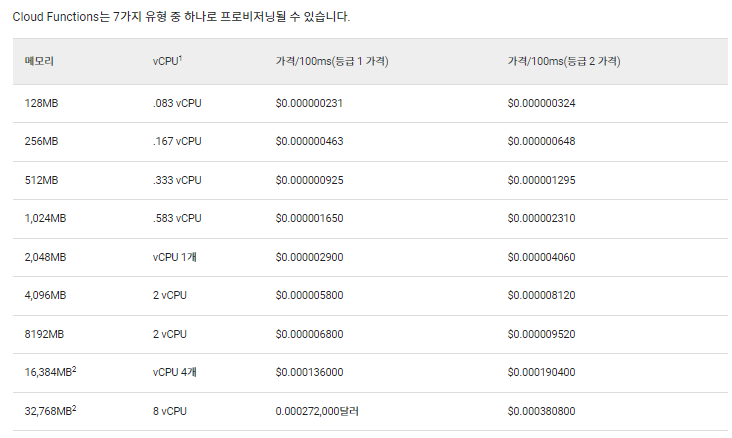This screenshot has width=732, height=438.
Task: Click the Cloud Functions intro sentence text
Action: tap(181, 18)
